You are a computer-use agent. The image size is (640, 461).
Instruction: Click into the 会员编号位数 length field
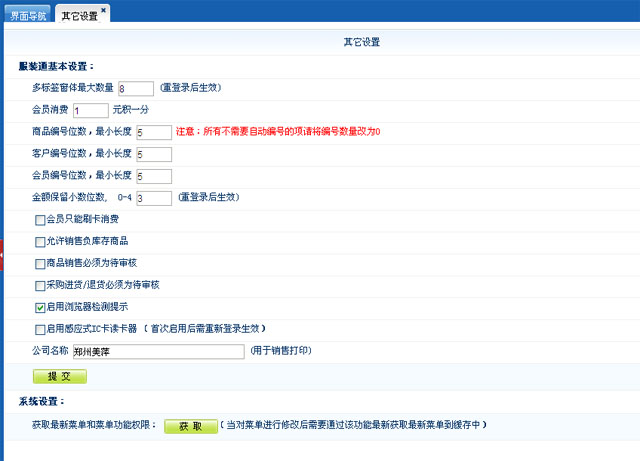(x=153, y=176)
